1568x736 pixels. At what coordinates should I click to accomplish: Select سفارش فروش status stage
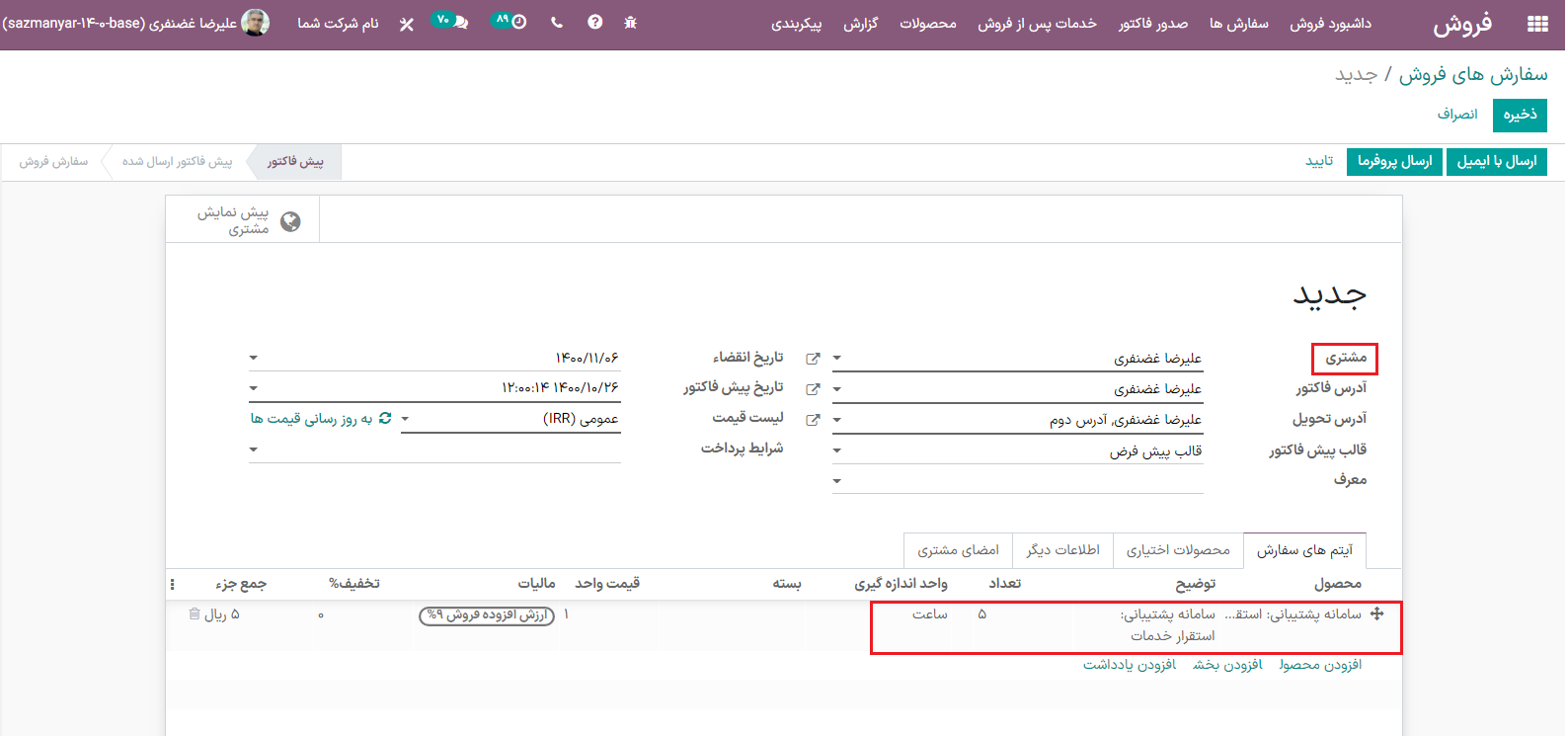53,161
